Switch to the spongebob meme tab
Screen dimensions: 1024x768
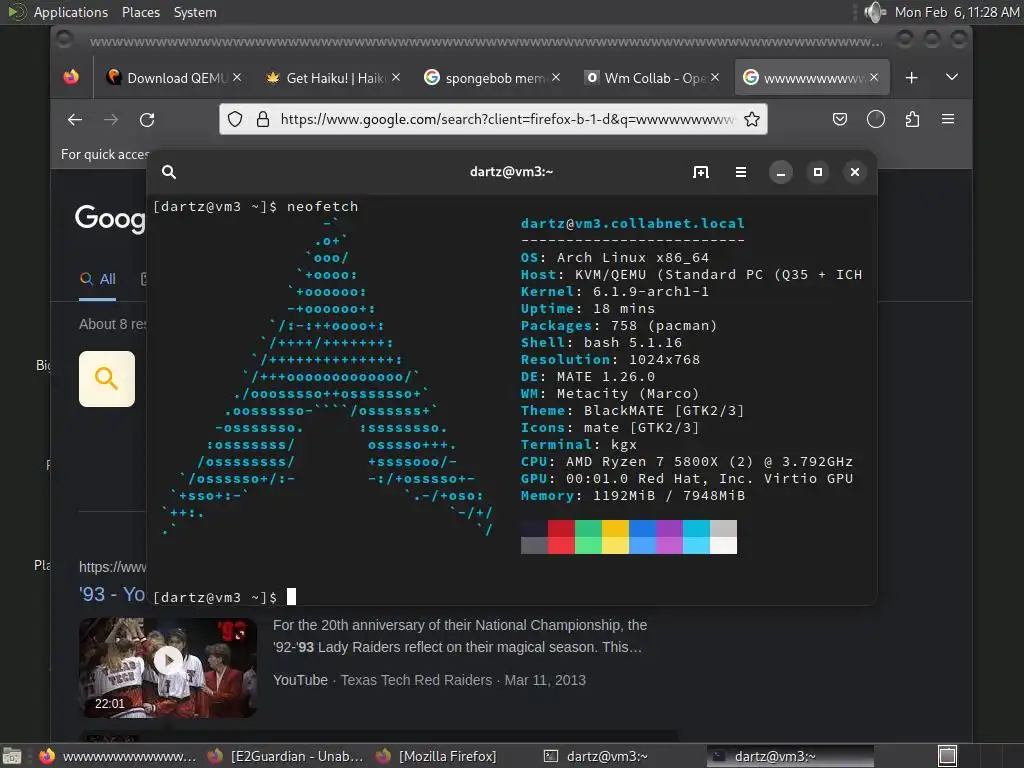[x=492, y=78]
